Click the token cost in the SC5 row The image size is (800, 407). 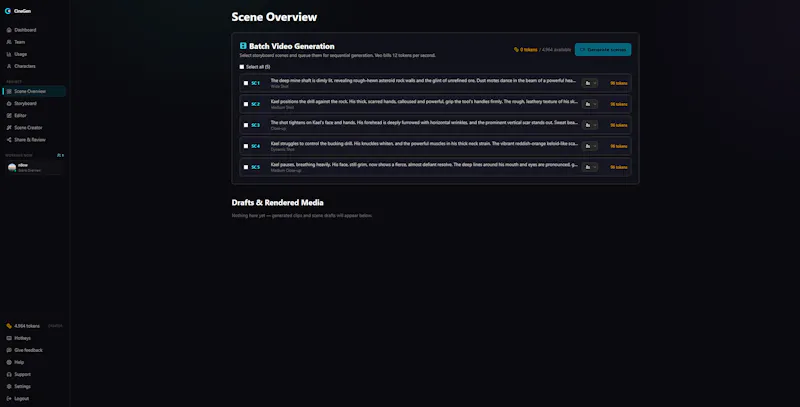(619, 167)
